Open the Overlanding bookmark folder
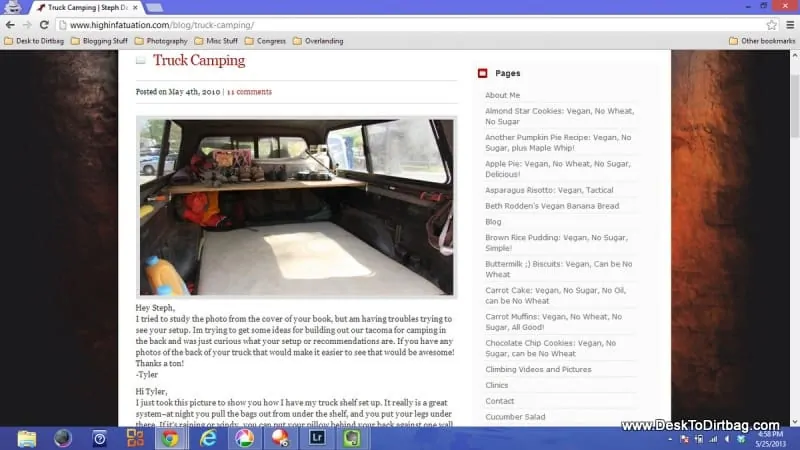 tap(318, 41)
